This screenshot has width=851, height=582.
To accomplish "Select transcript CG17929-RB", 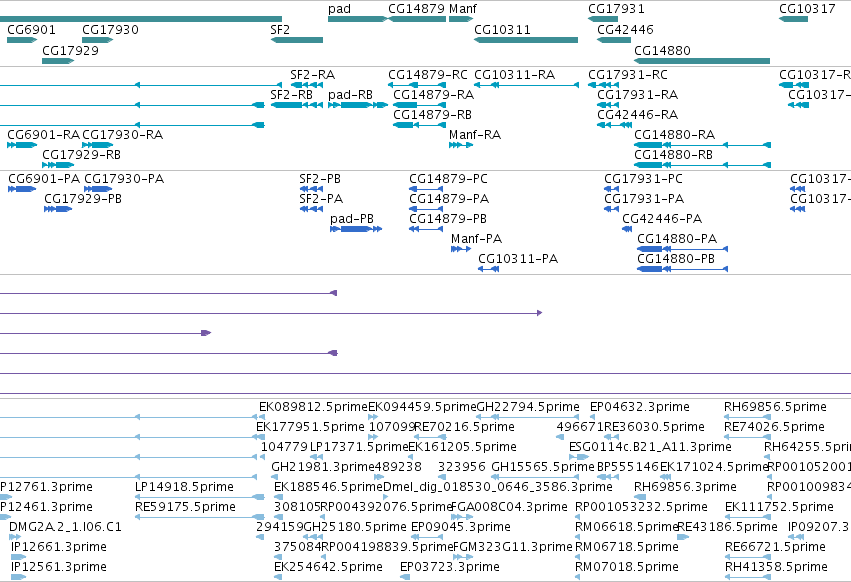I will 58,165.
